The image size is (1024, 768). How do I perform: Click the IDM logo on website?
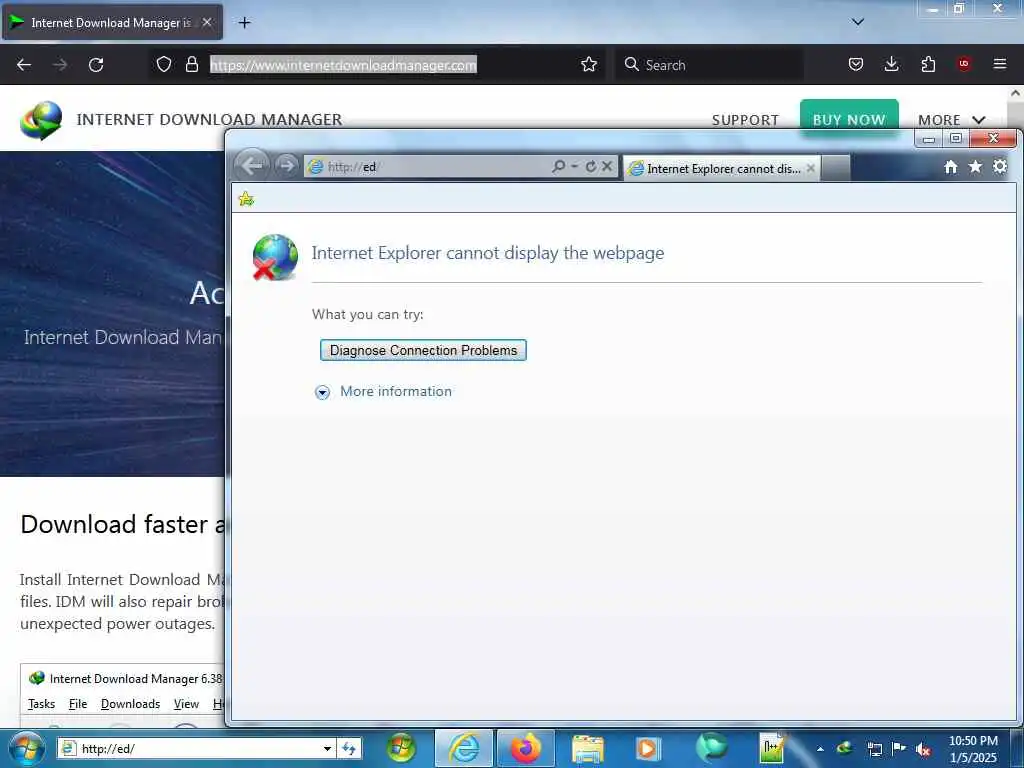click(x=40, y=120)
